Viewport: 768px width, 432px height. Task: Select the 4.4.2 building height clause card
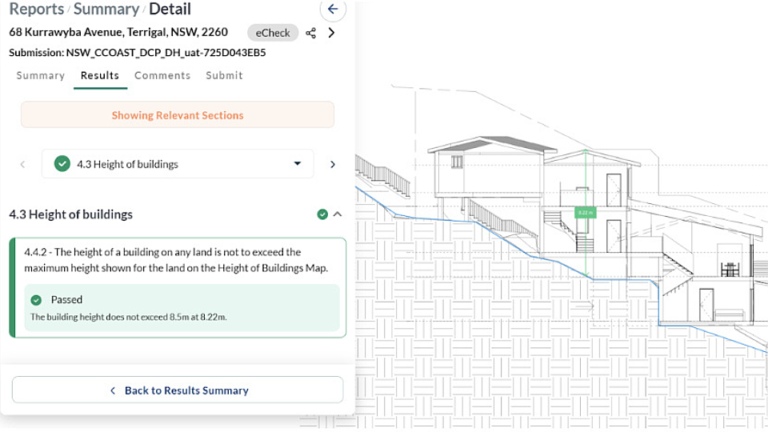[x=177, y=261]
